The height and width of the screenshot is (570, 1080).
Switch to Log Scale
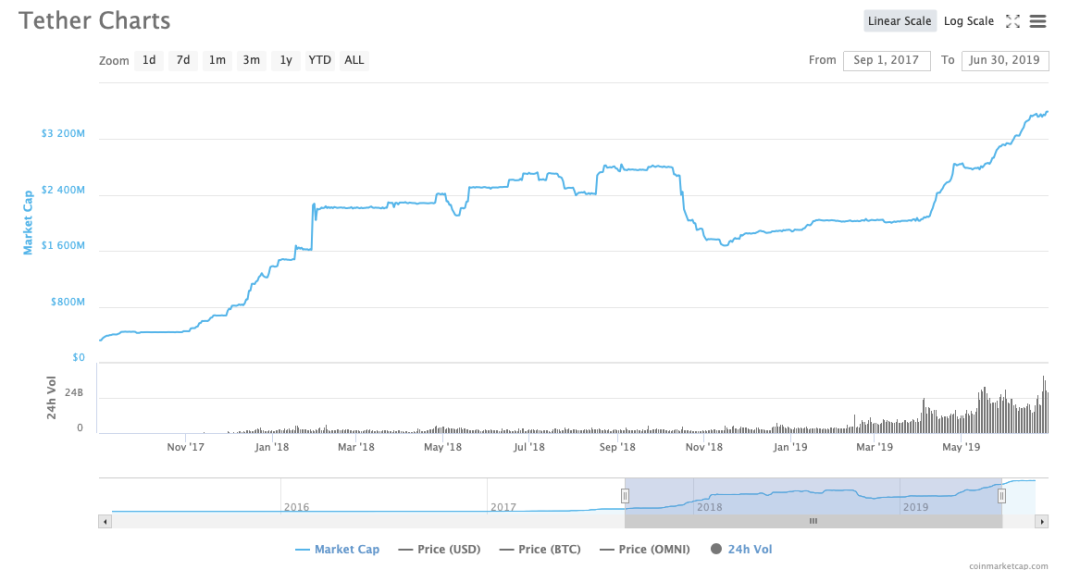tap(968, 21)
